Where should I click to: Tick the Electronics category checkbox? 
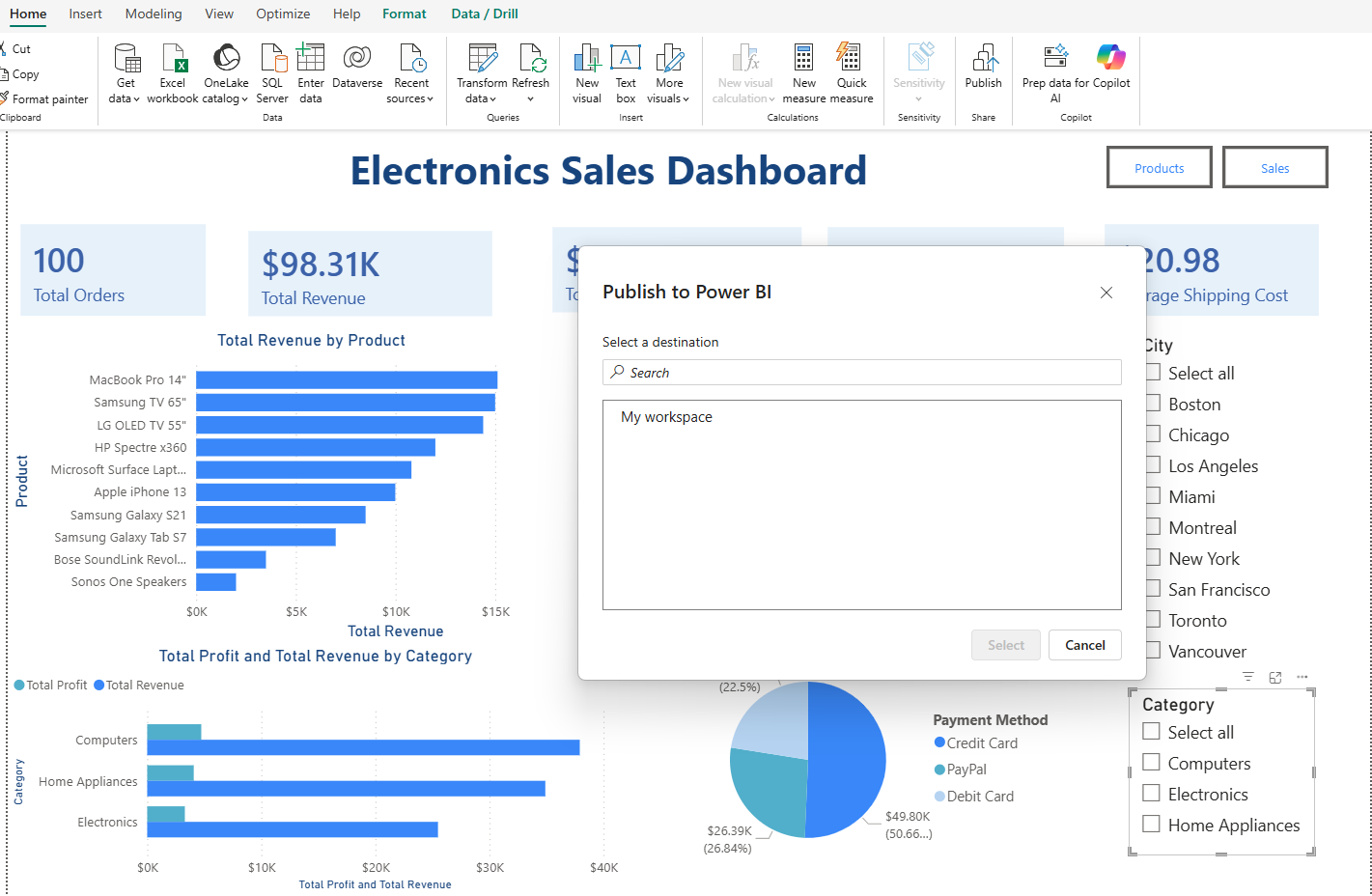pyautogui.click(x=1151, y=794)
